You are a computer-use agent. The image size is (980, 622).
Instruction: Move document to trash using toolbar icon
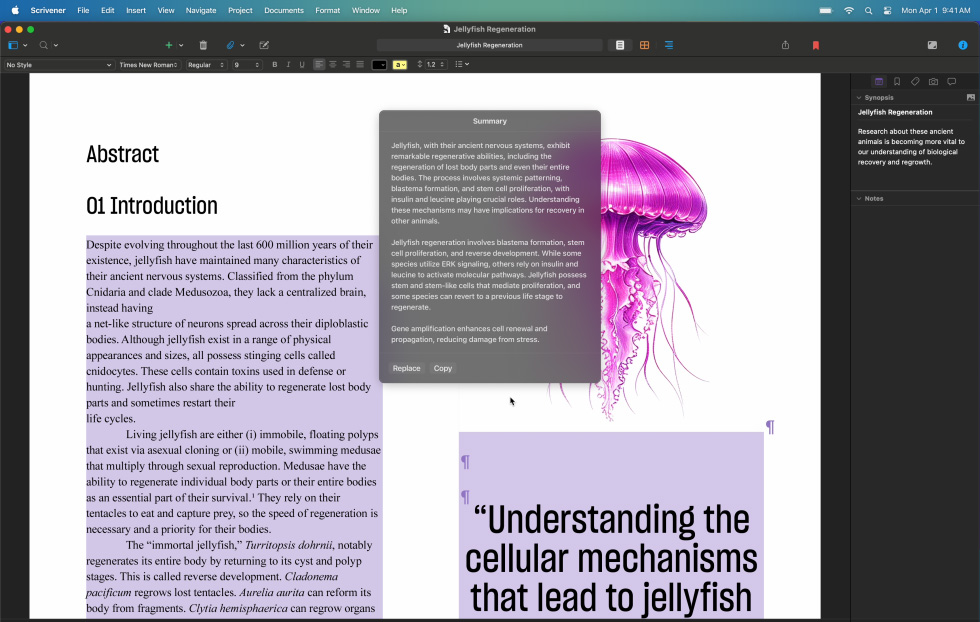pos(203,45)
